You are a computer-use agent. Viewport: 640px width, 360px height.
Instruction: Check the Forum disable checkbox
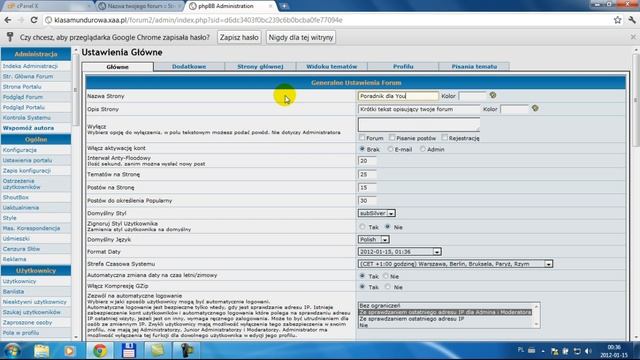(x=362, y=138)
